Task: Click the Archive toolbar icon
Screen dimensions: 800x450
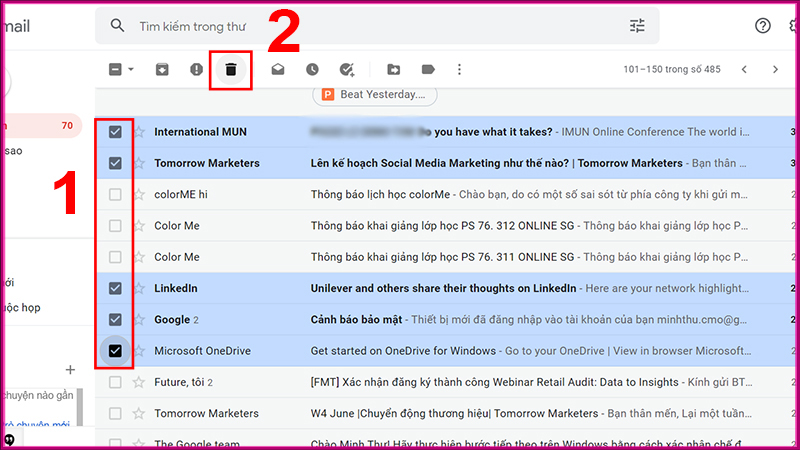Action: click(162, 69)
